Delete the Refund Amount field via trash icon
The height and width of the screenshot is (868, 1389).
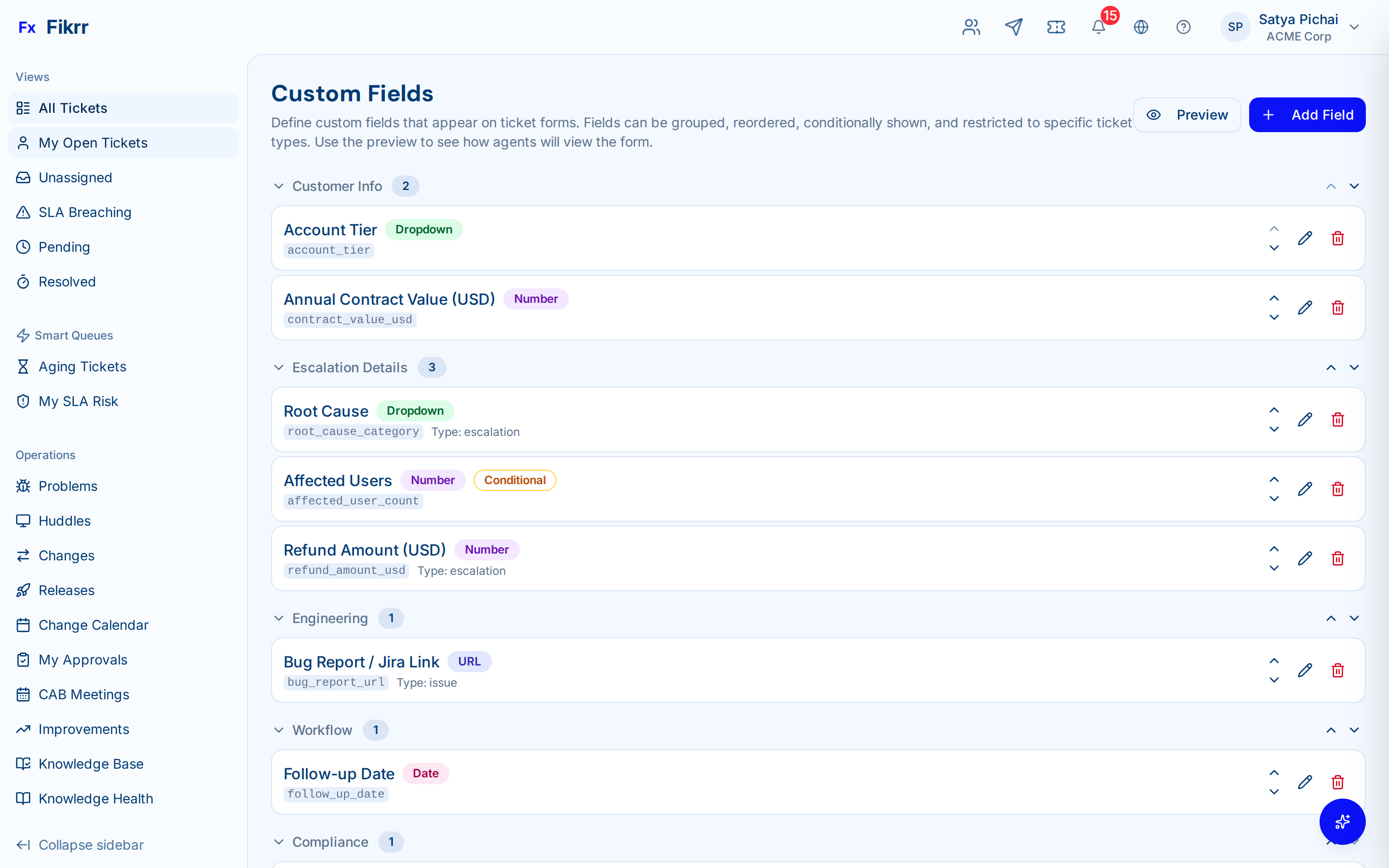[x=1338, y=558]
